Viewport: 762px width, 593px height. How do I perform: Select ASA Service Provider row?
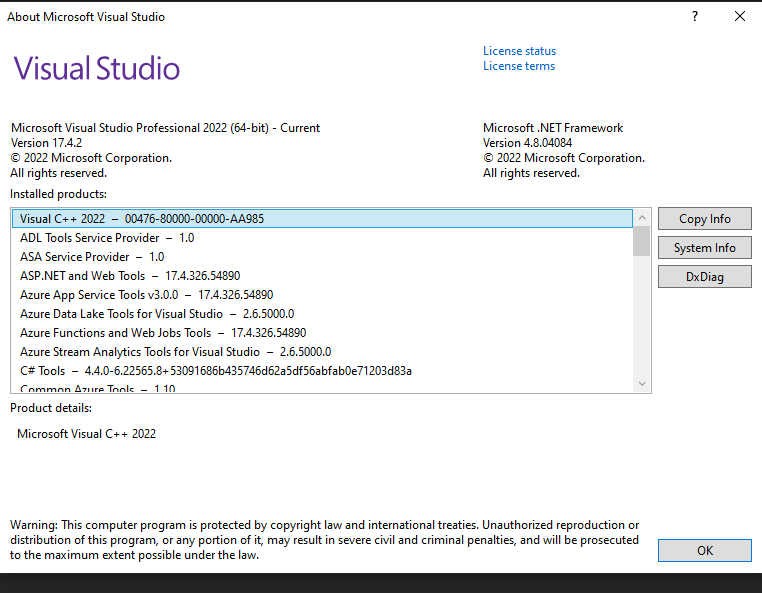[322, 257]
